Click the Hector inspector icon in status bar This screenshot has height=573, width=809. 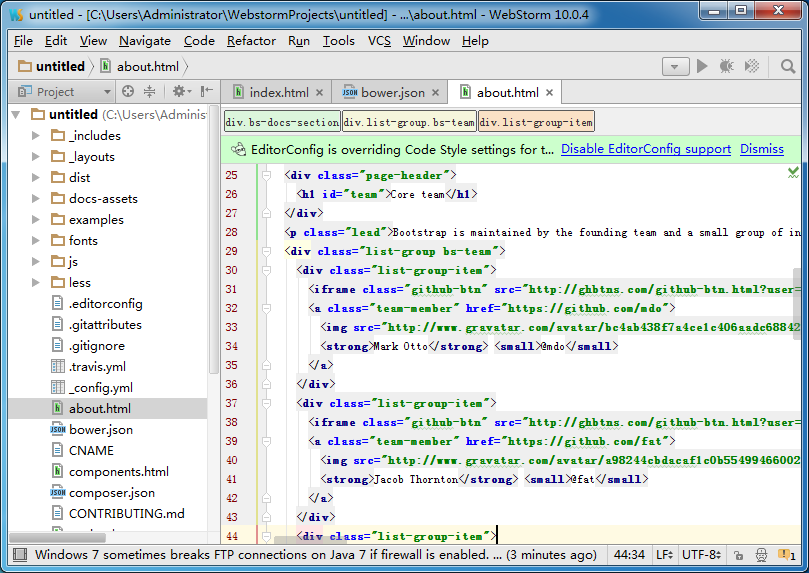pyautogui.click(x=760, y=555)
